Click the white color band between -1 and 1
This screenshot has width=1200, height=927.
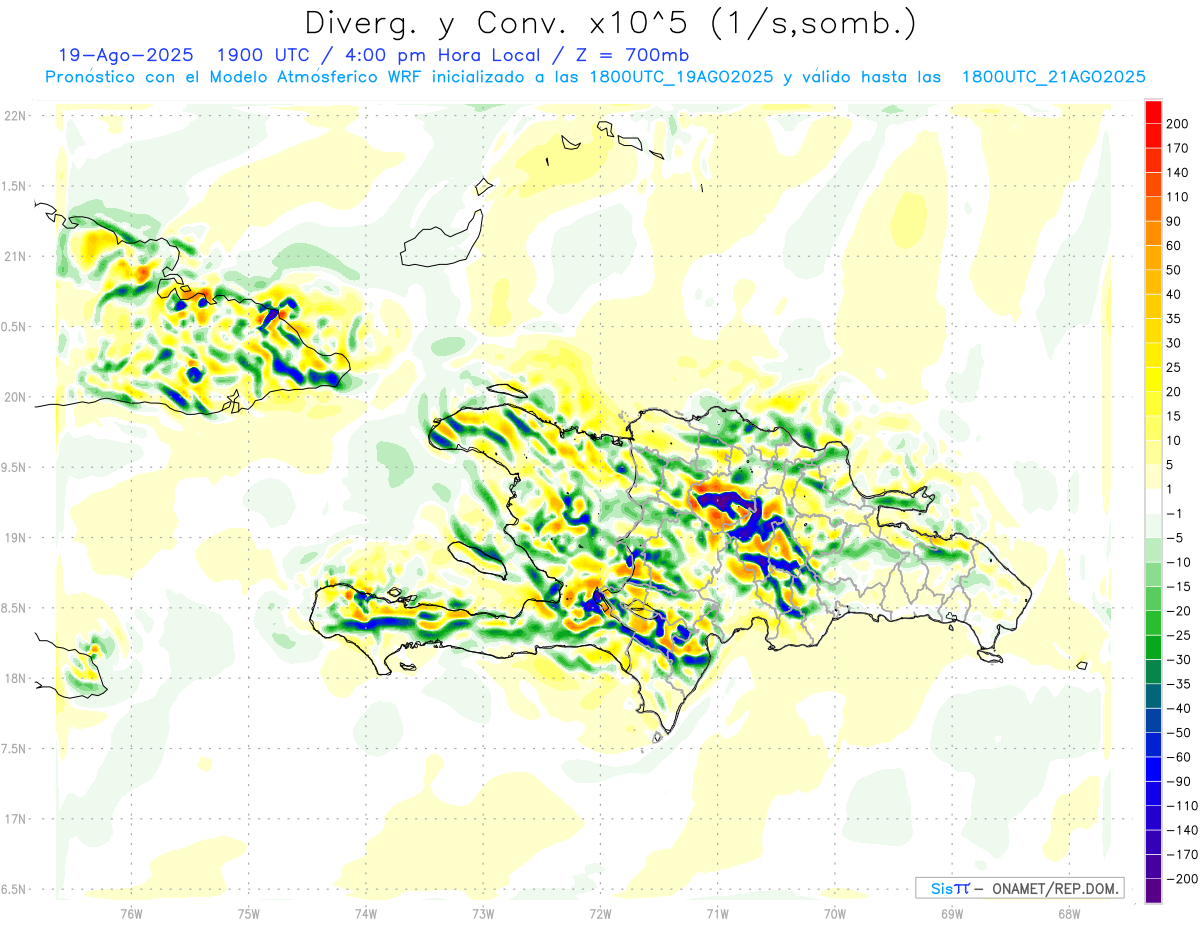click(1153, 502)
